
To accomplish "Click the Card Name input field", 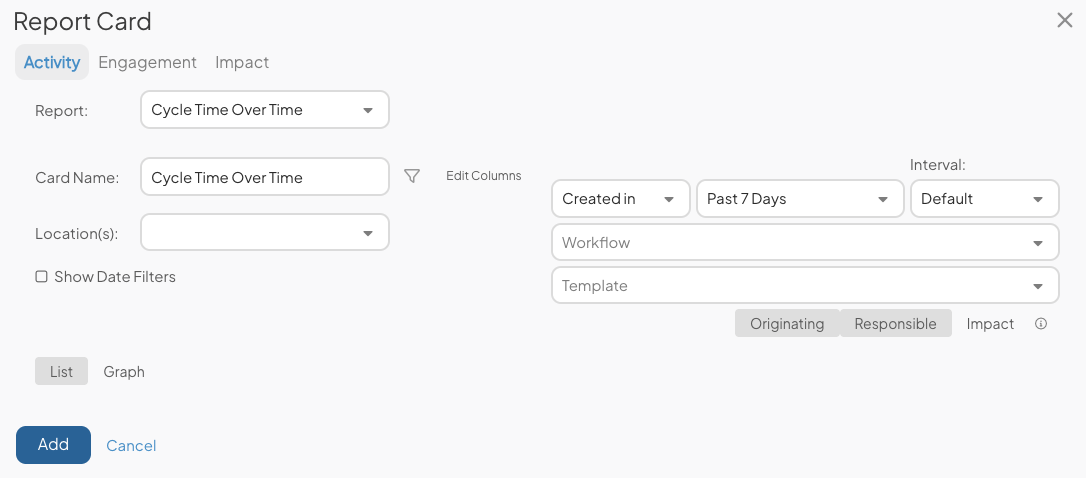I will tap(265, 177).
